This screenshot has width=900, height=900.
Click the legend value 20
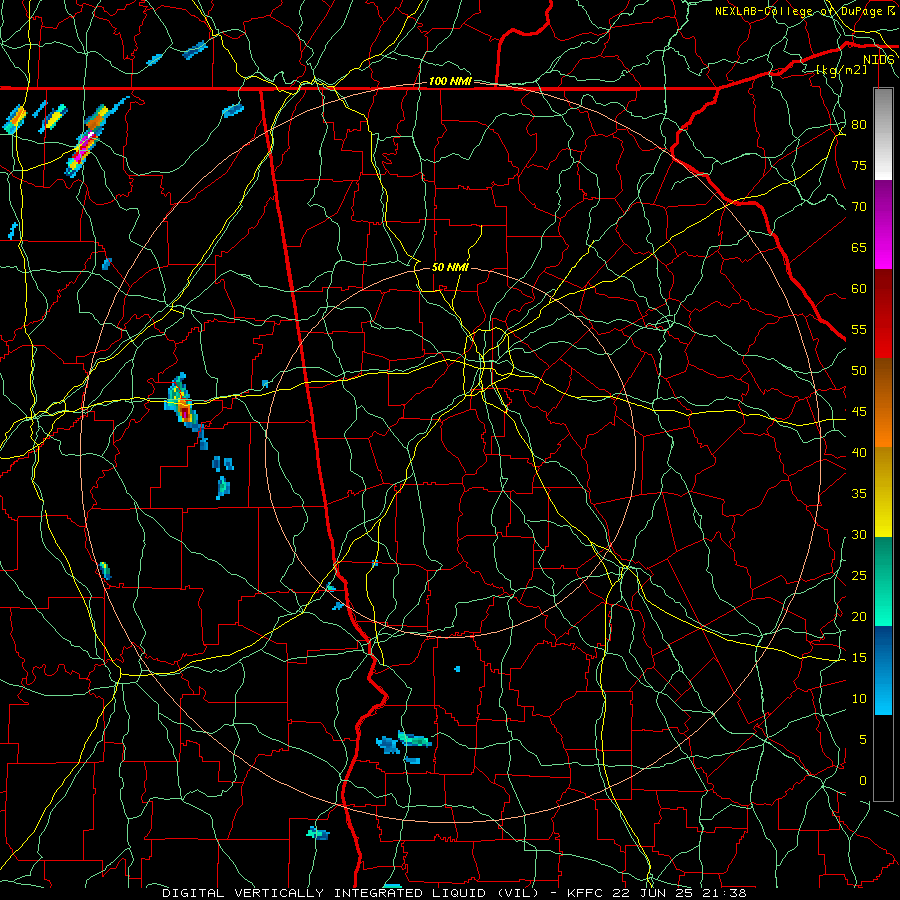pos(859,616)
